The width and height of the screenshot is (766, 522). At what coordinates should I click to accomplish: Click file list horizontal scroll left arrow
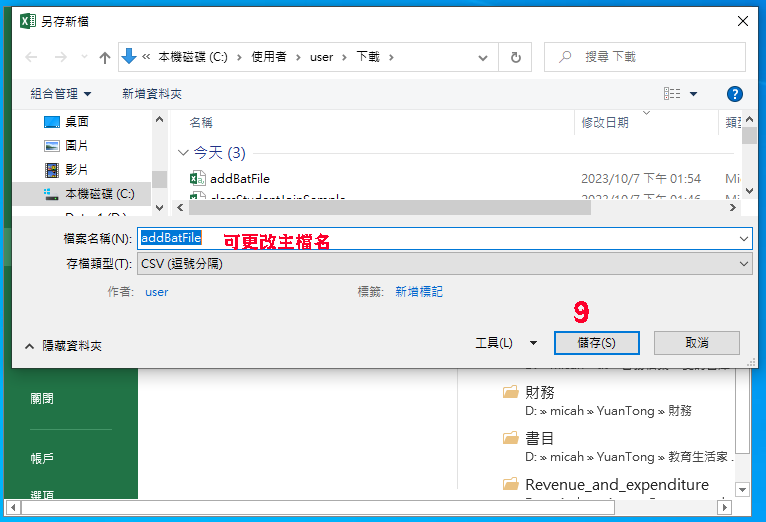click(x=180, y=208)
